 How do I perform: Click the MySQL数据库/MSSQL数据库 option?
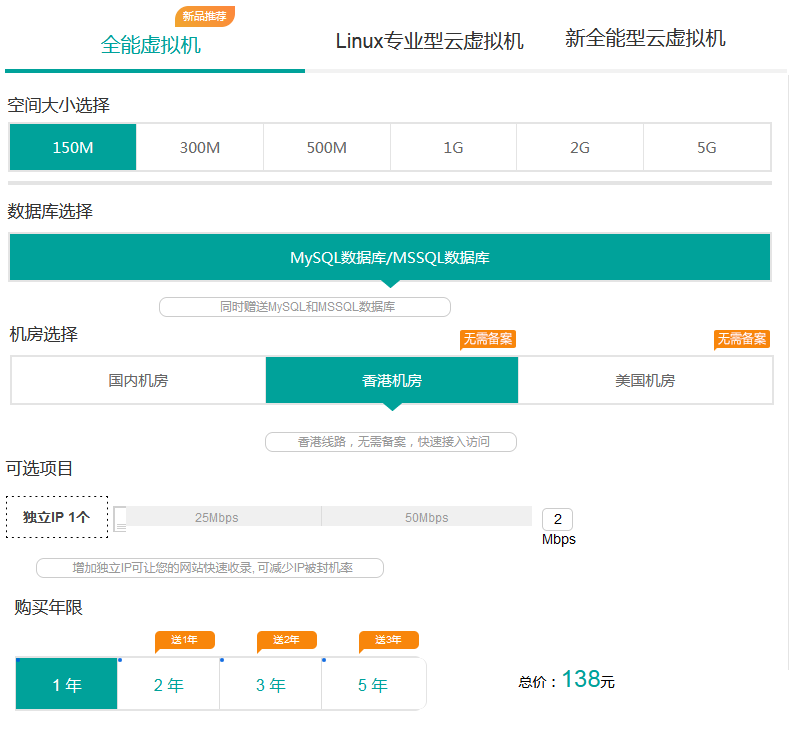coord(390,257)
